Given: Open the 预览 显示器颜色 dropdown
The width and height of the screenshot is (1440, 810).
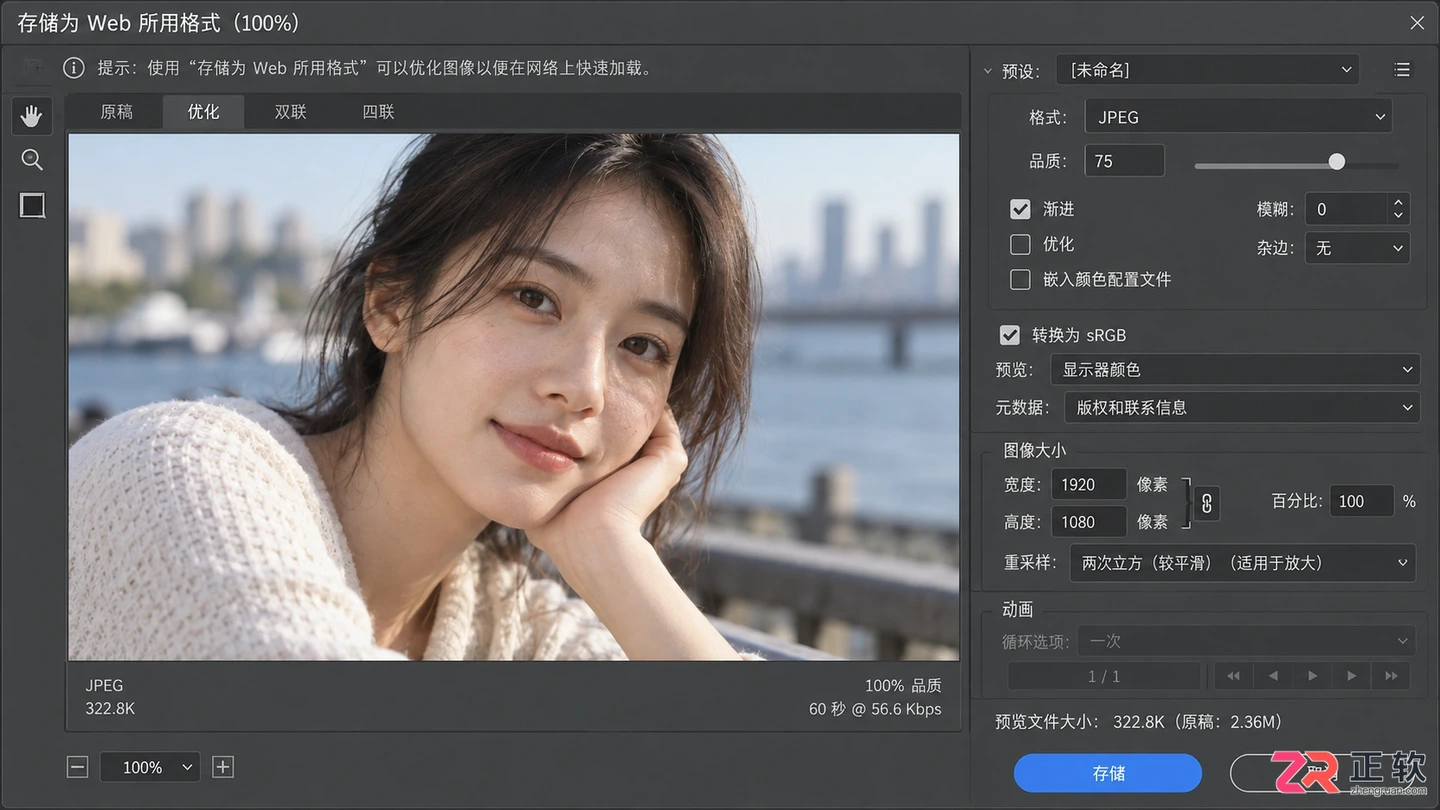Looking at the screenshot, I should point(1235,370).
